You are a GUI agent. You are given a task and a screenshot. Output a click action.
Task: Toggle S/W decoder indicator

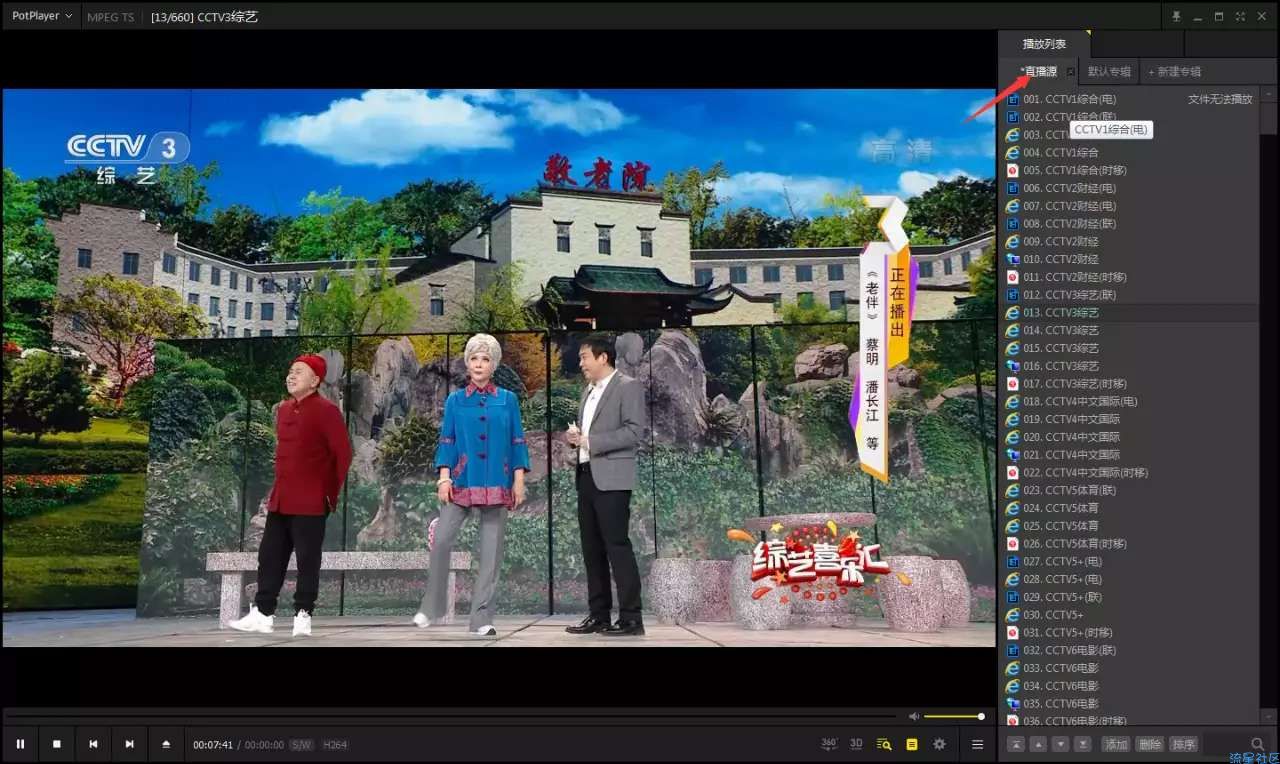coord(301,745)
